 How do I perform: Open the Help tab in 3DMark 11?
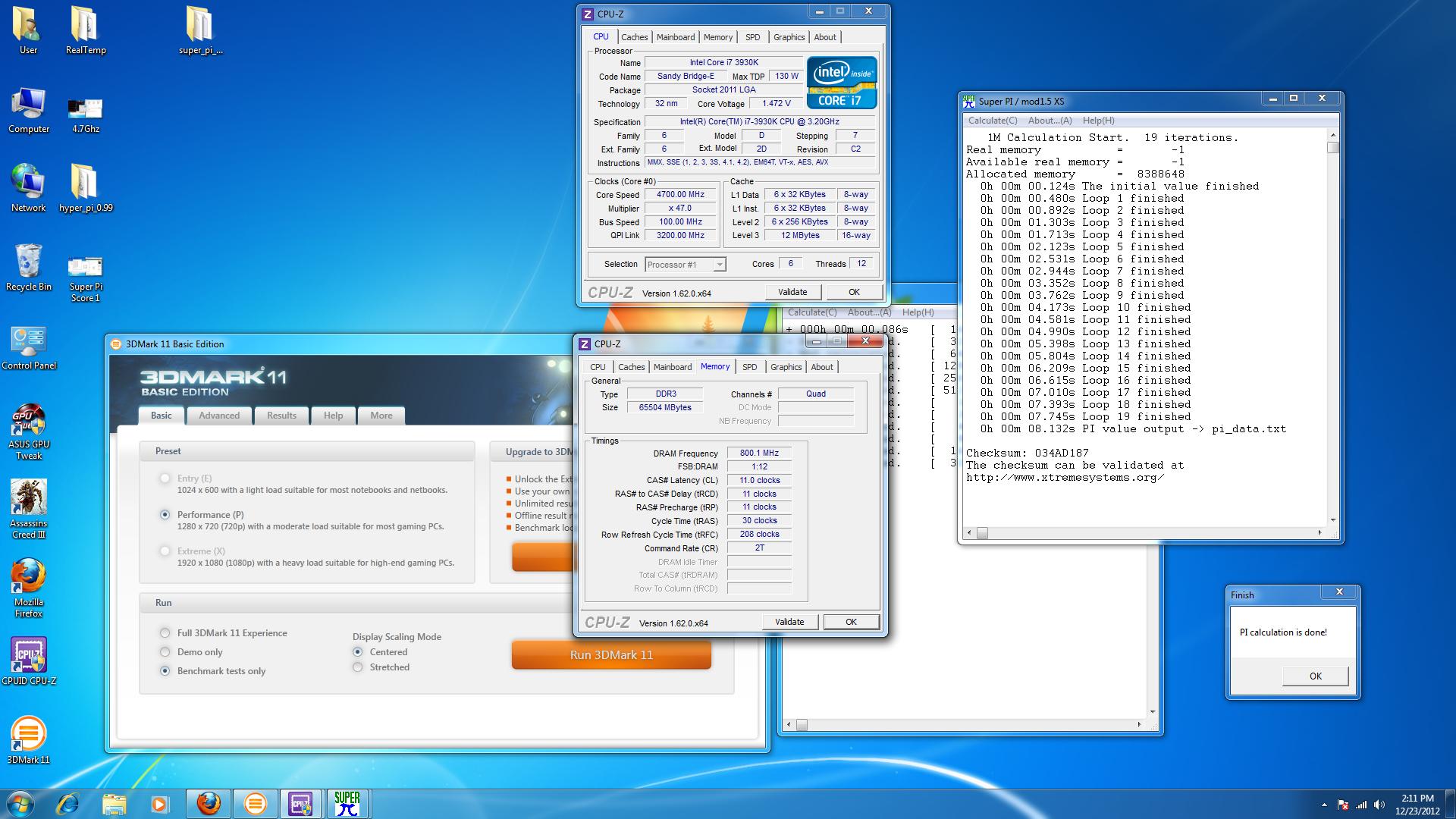[333, 416]
